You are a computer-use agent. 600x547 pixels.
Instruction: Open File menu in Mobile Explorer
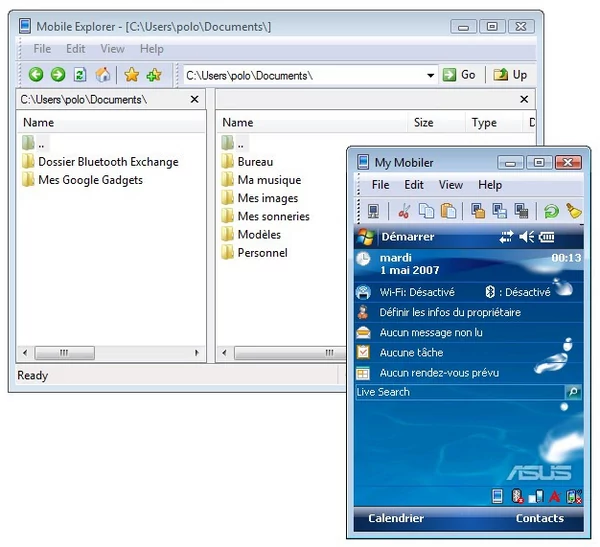[x=42, y=49]
